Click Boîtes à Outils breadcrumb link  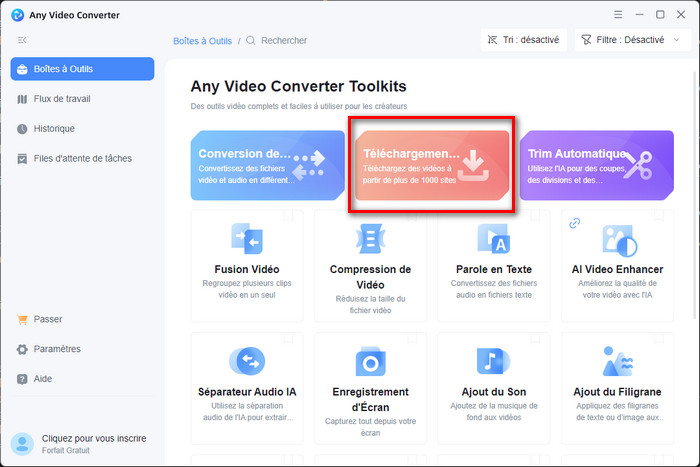click(202, 41)
